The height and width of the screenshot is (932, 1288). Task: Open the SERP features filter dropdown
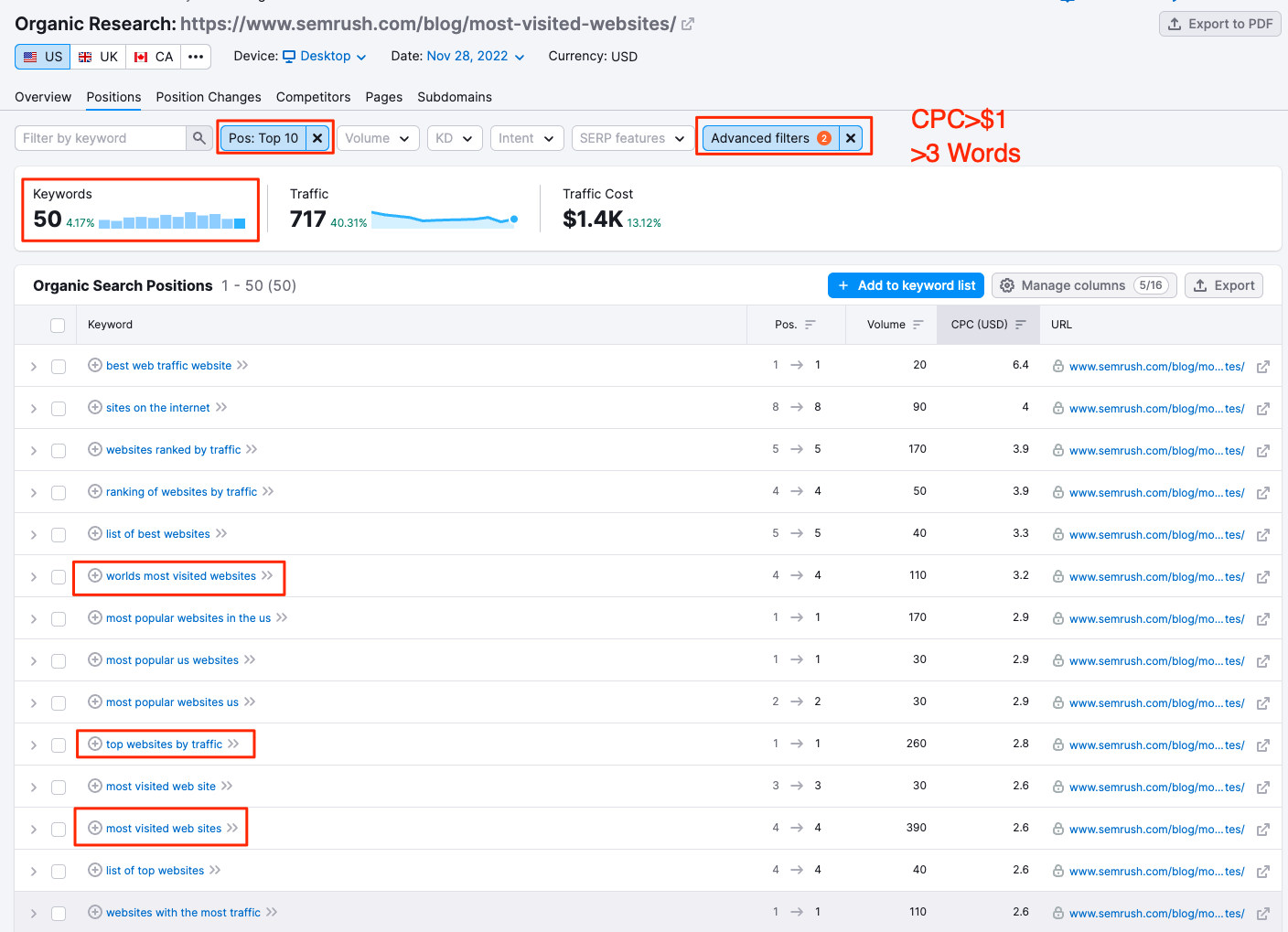click(x=632, y=138)
